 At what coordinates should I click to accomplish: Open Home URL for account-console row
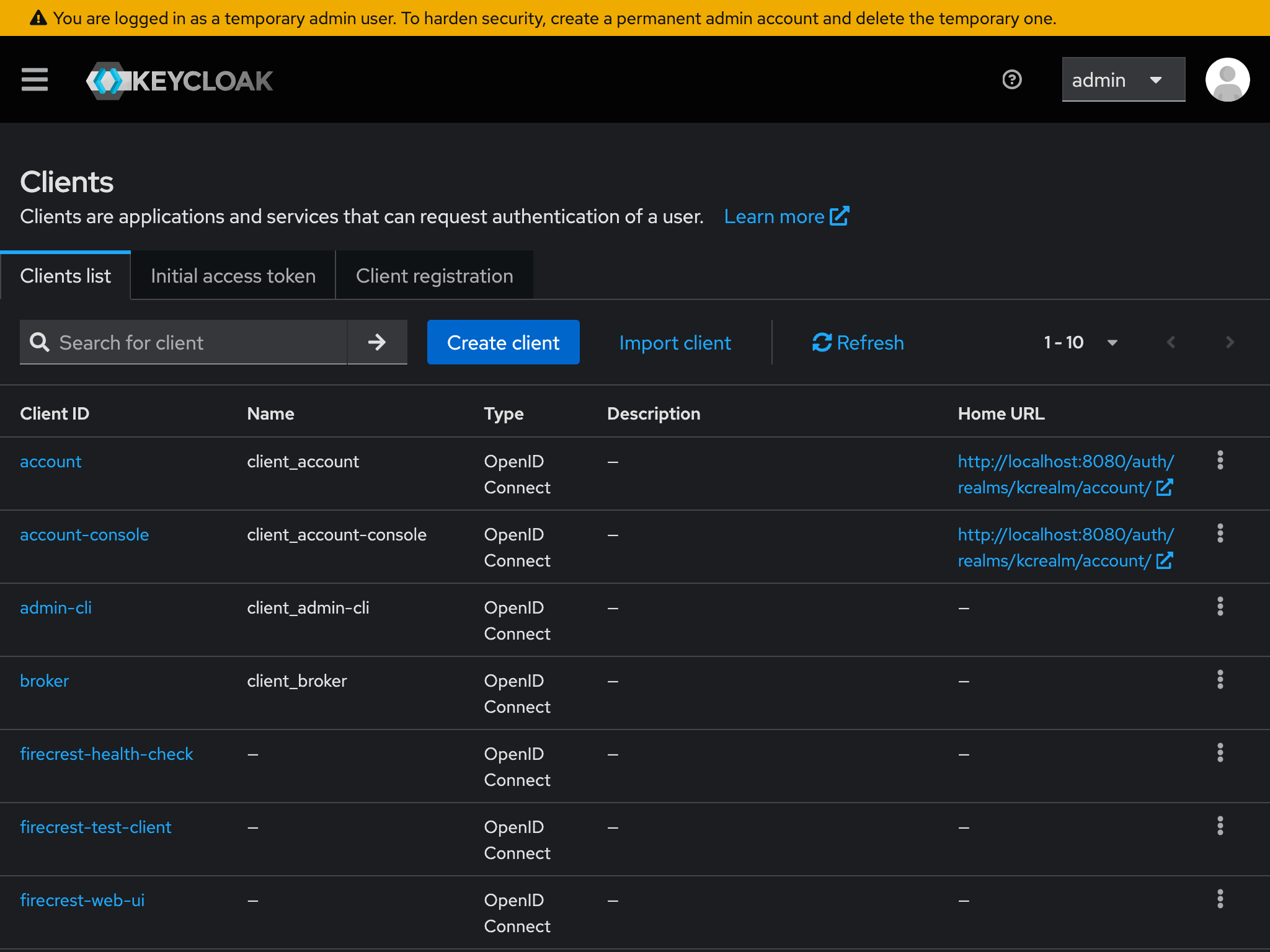coord(1065,548)
